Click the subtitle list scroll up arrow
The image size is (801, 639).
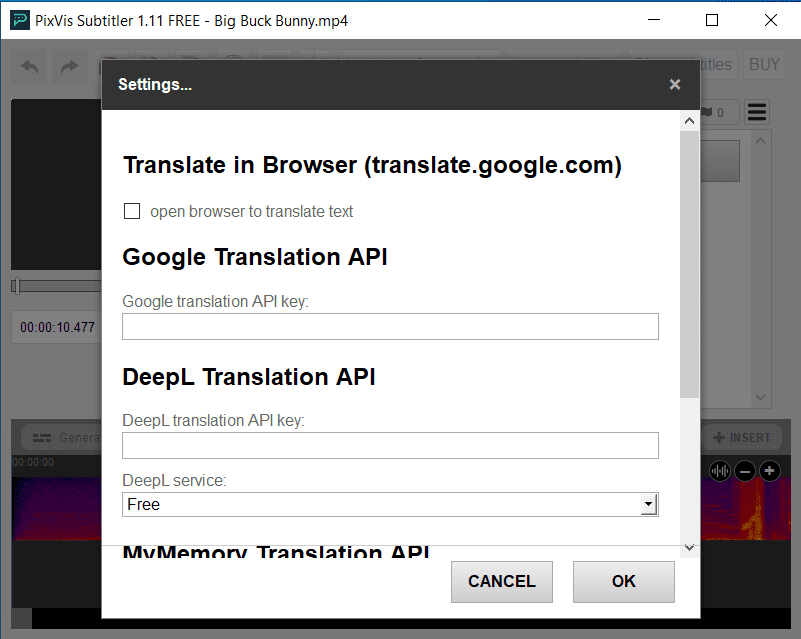pos(760,140)
